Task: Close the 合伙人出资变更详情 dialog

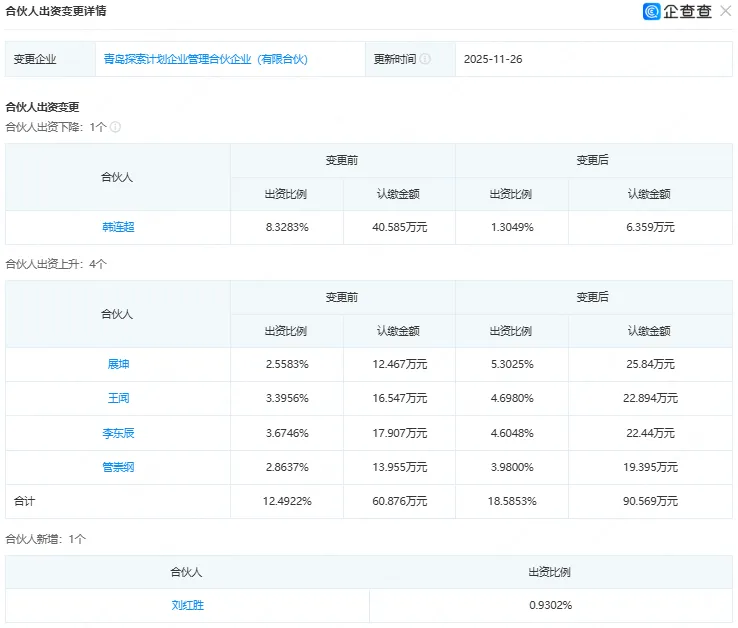Action: point(725,12)
